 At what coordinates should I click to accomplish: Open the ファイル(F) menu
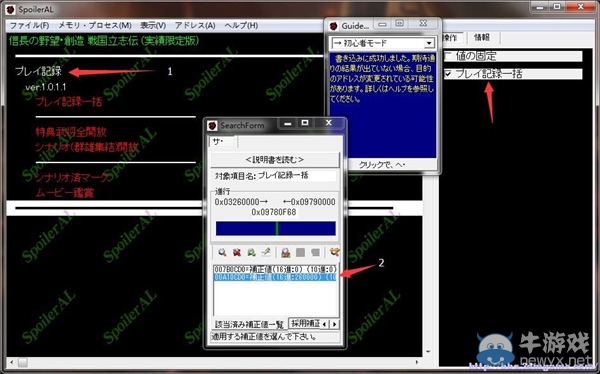[29, 26]
